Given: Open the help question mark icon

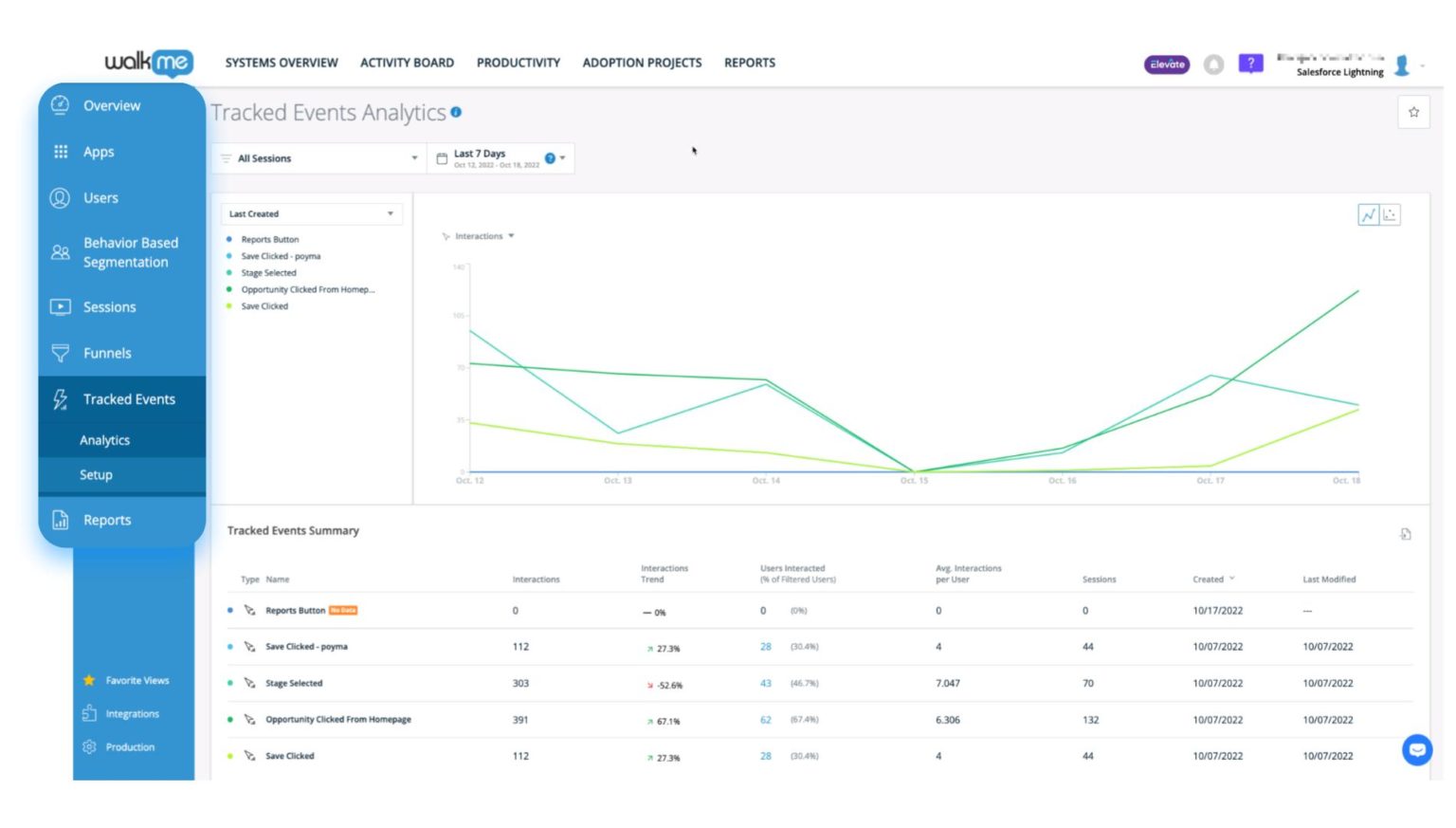Looking at the screenshot, I should pos(1250,64).
